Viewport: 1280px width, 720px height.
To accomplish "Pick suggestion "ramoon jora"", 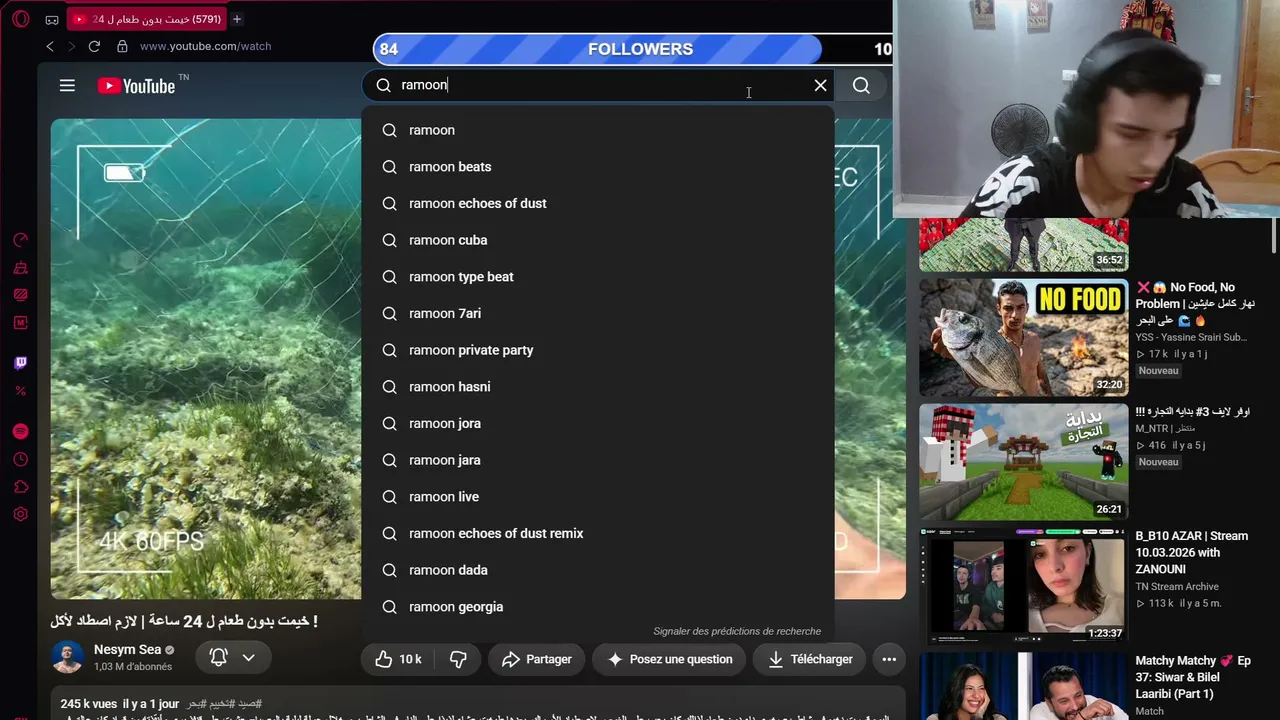I will [598, 423].
